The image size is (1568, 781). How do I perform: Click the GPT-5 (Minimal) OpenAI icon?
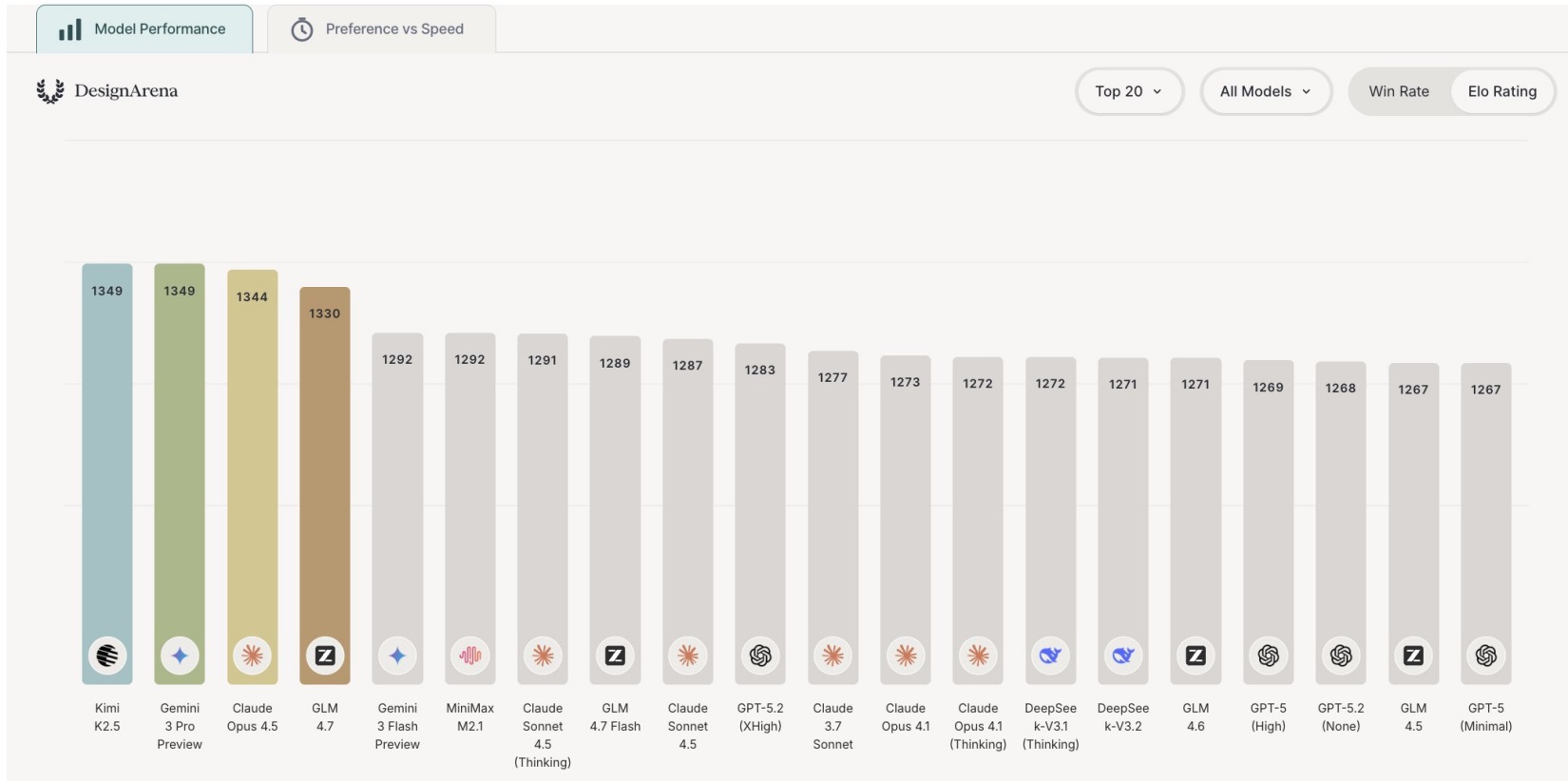(1486, 656)
